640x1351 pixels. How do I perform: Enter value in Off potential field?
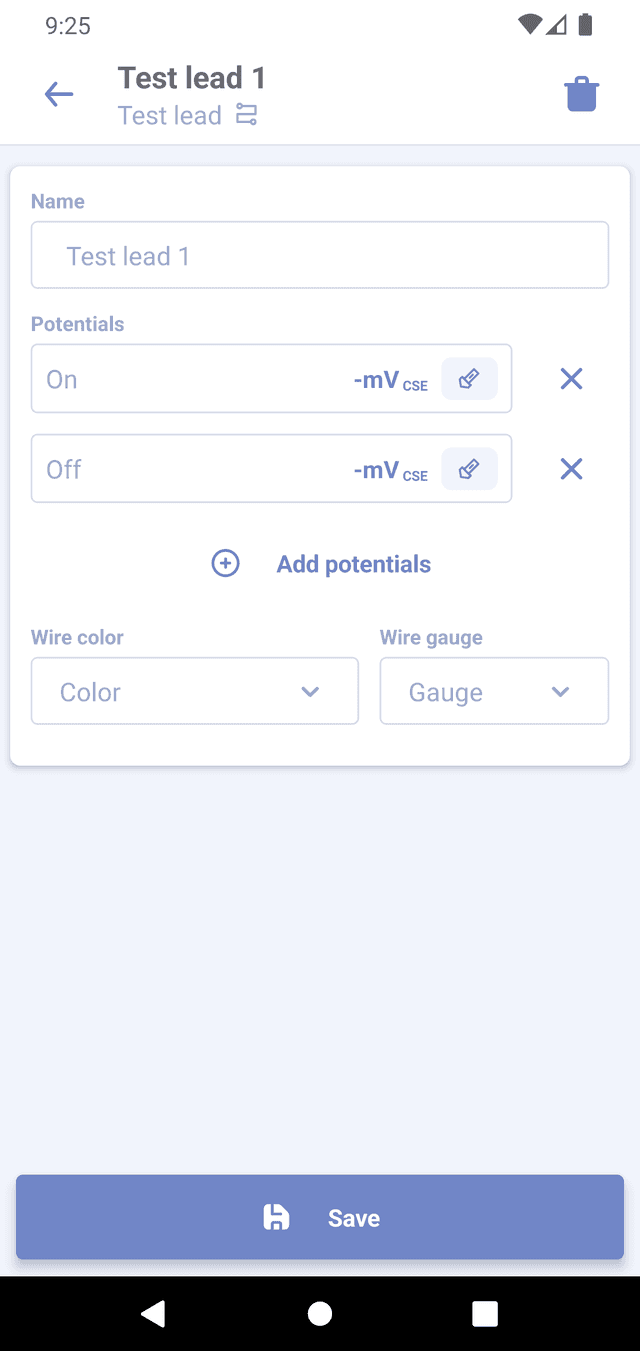tap(190, 469)
